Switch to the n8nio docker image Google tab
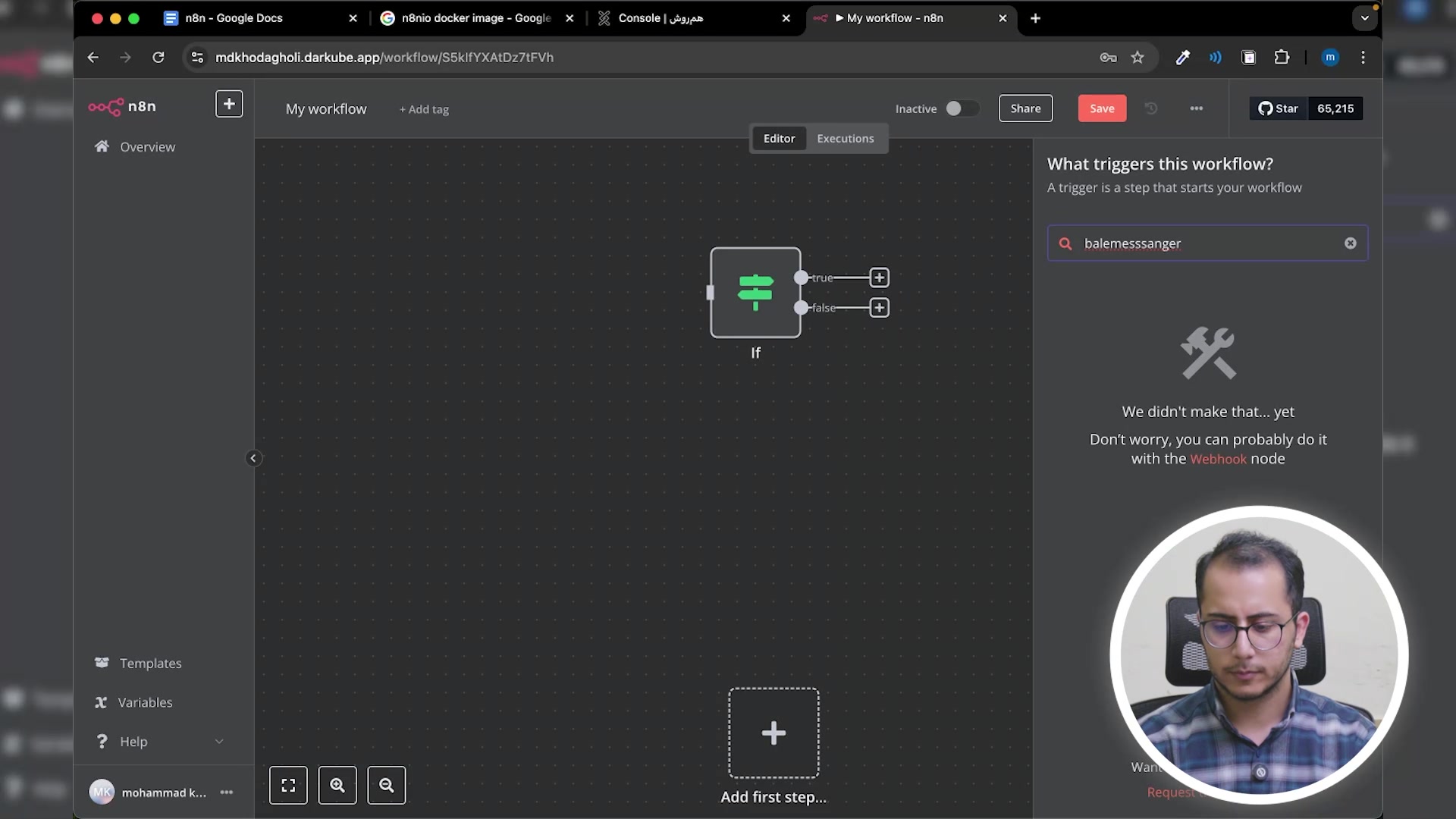 (476, 18)
